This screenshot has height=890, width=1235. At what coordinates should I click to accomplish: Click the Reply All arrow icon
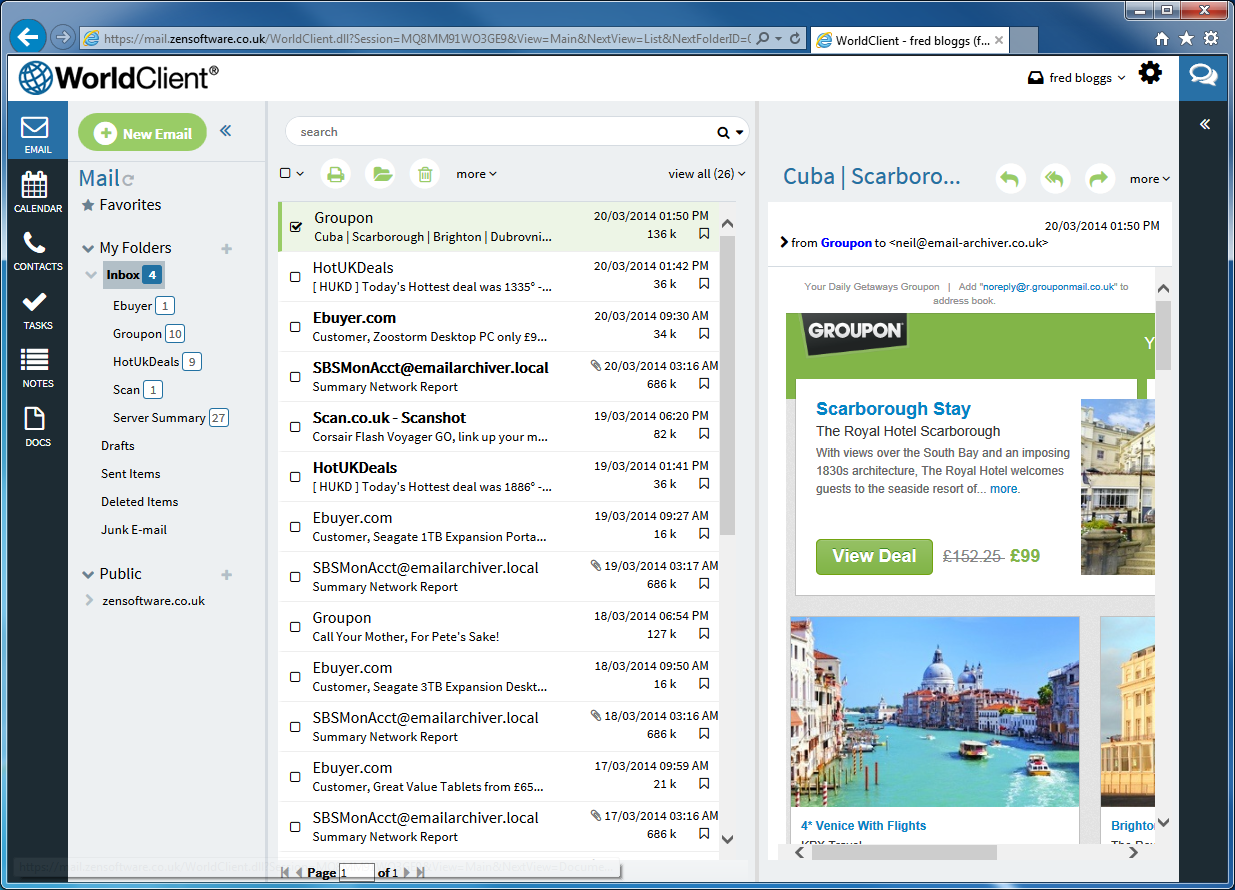tap(1055, 179)
